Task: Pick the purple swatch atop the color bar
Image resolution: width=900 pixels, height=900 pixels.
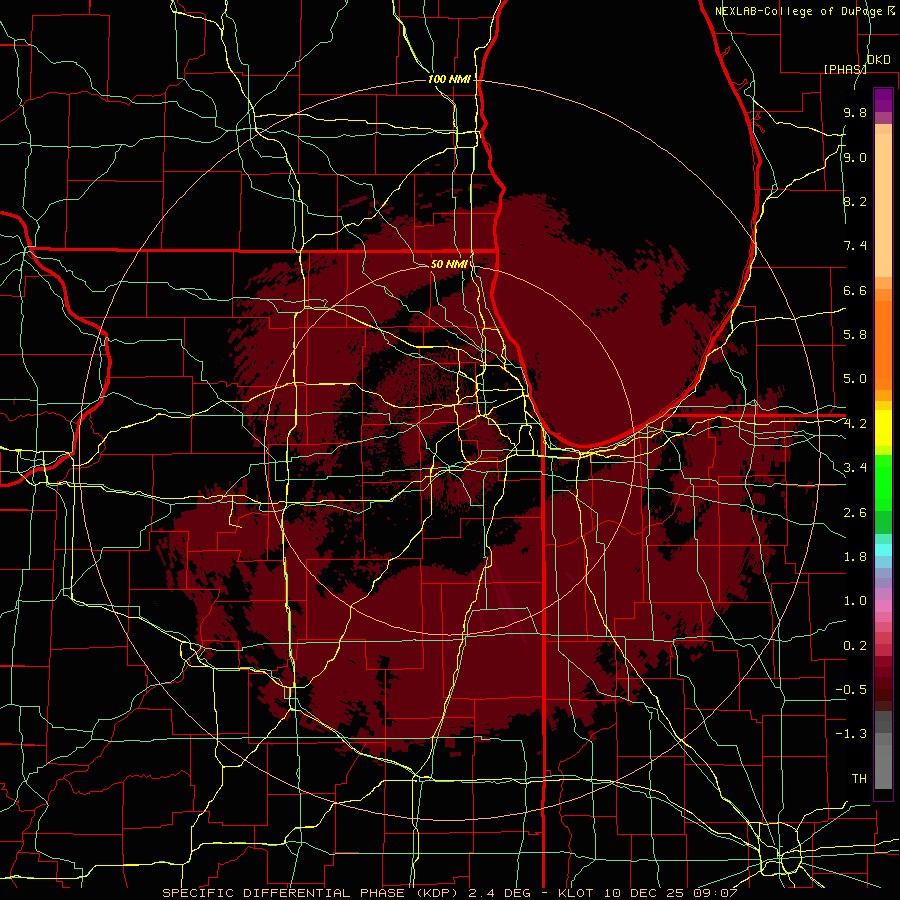Action: (883, 100)
